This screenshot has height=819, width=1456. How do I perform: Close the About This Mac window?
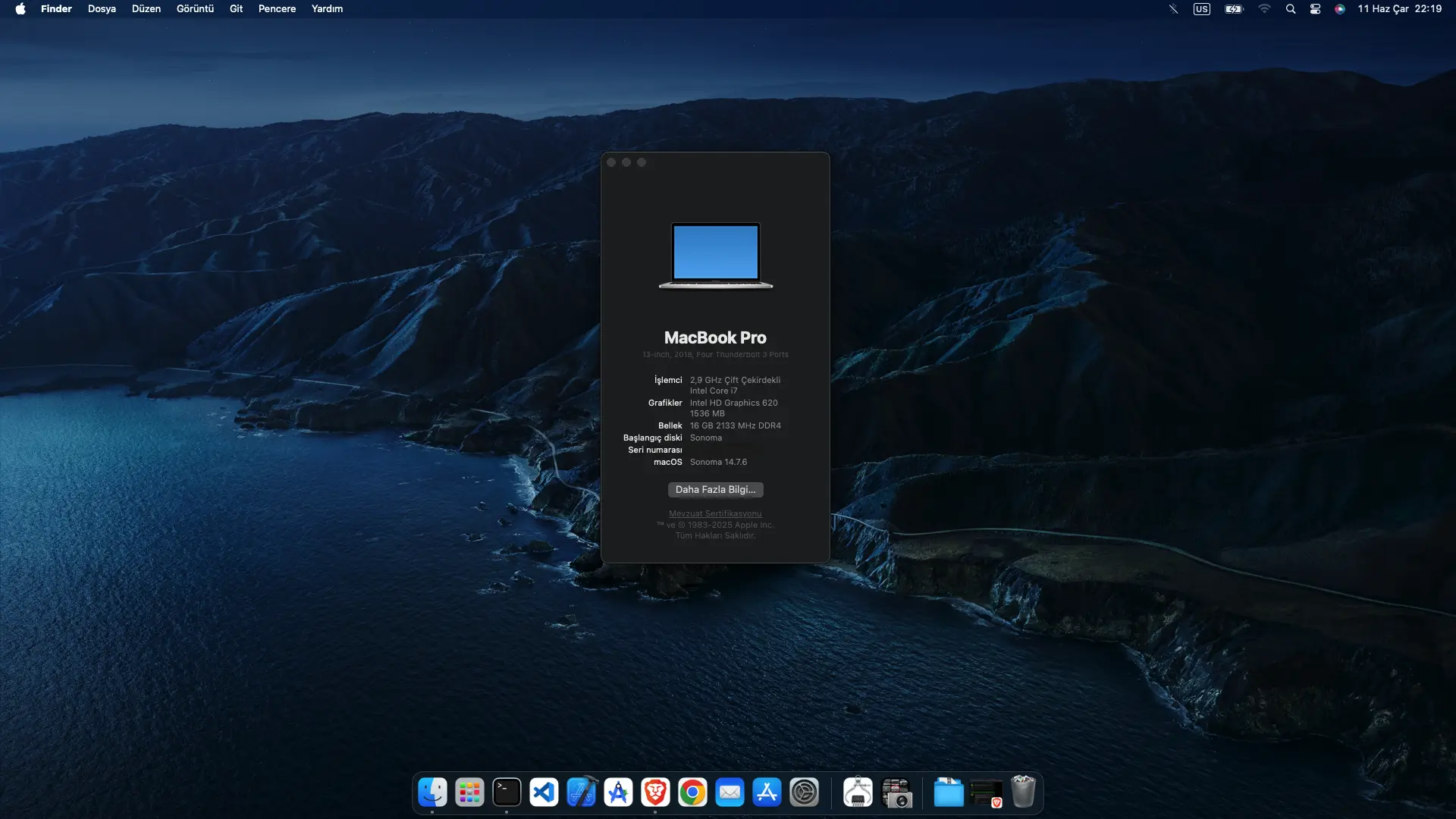coord(611,162)
